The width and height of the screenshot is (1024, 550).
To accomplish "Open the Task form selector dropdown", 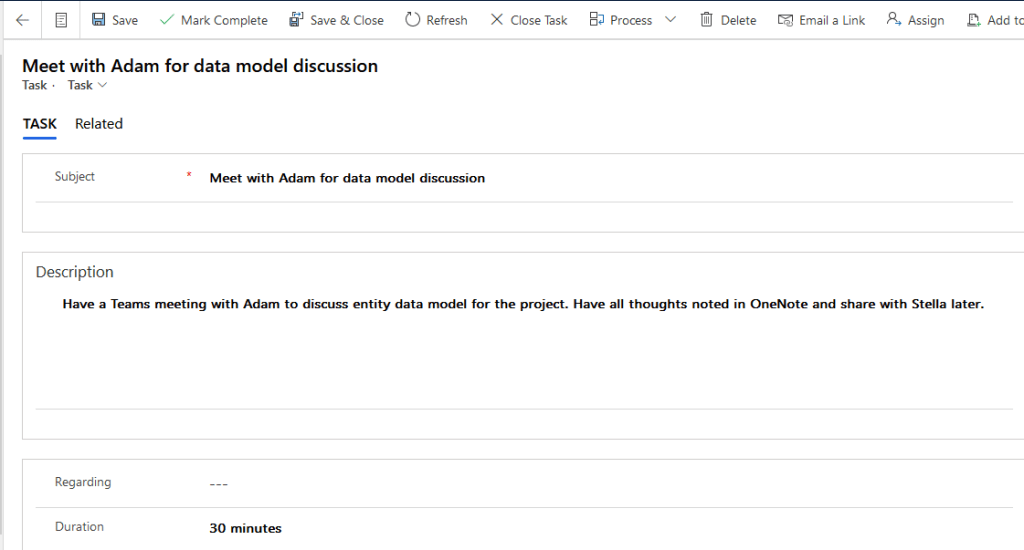I will pyautogui.click(x=87, y=86).
